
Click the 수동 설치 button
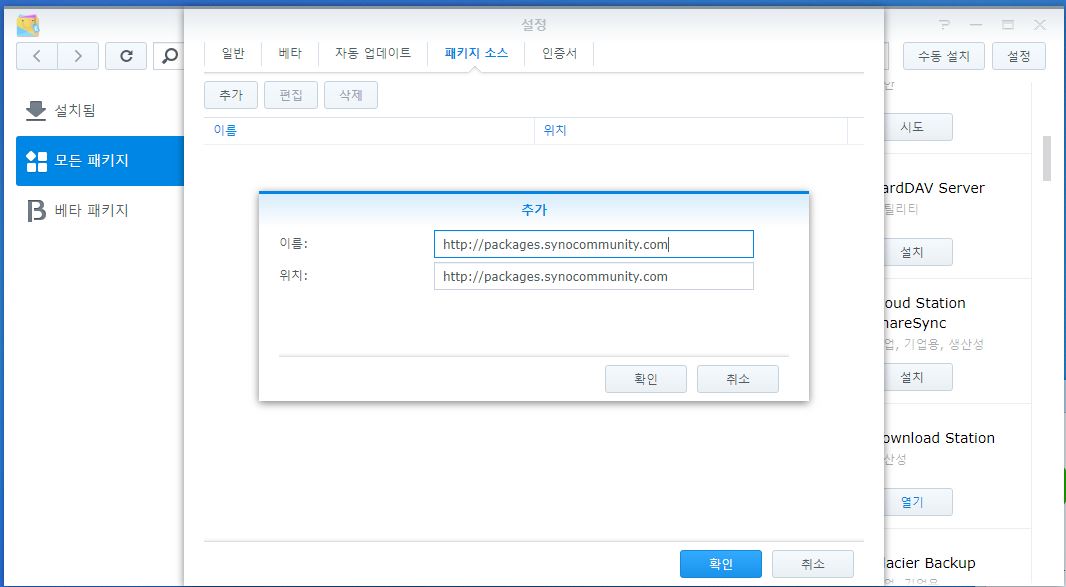point(944,56)
